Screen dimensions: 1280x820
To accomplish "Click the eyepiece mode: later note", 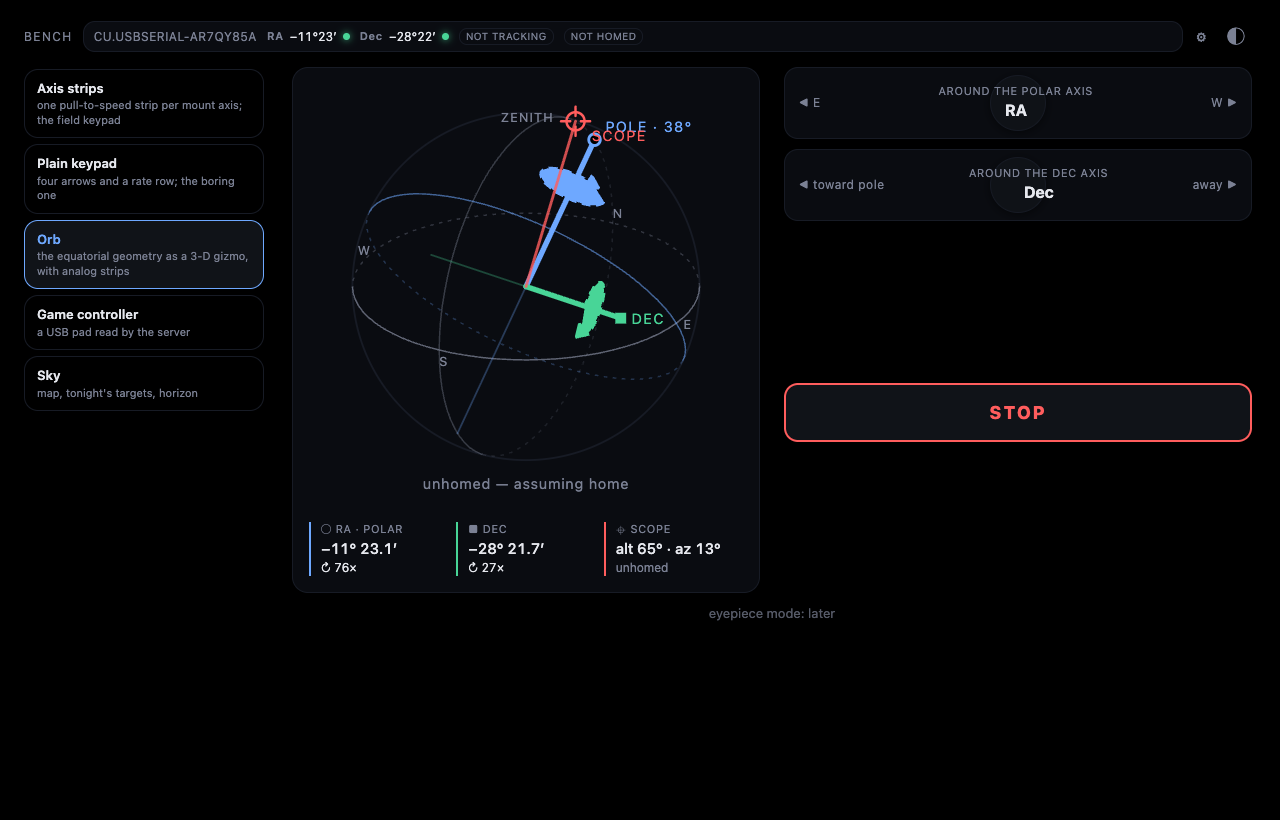I will point(772,614).
